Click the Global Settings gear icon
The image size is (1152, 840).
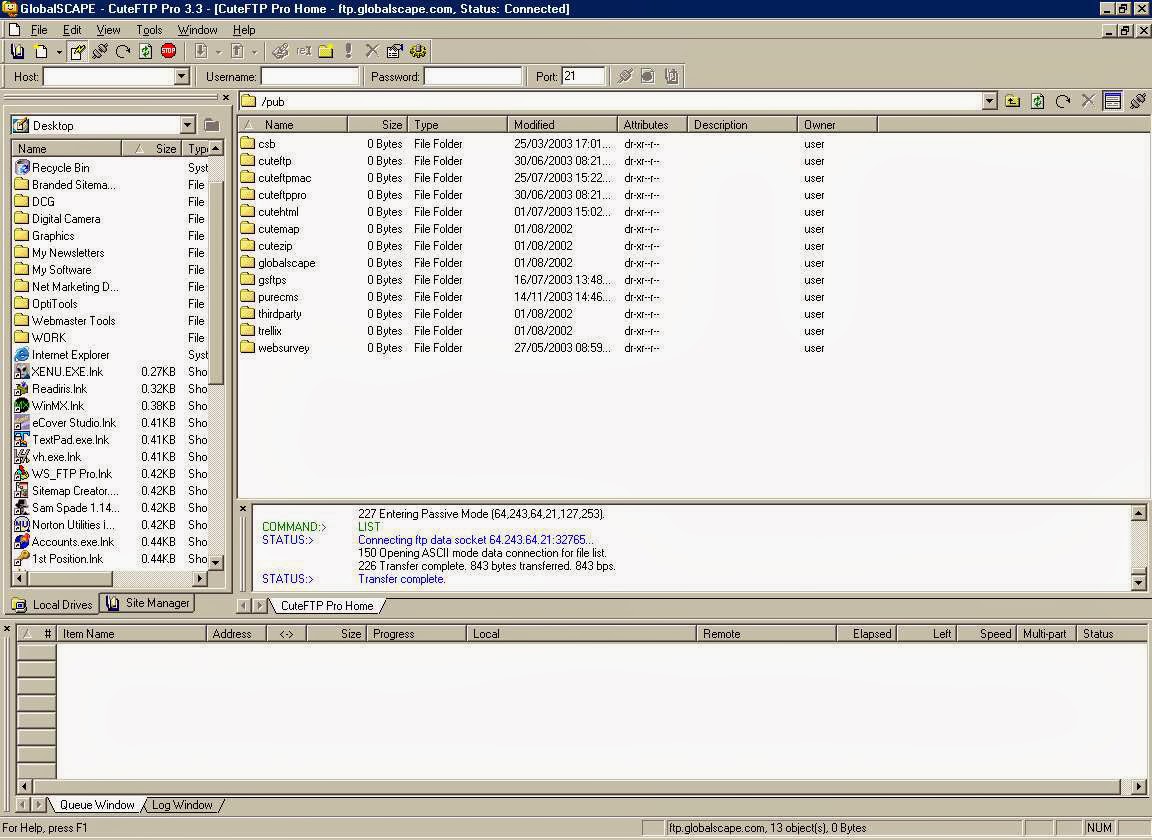click(418, 51)
